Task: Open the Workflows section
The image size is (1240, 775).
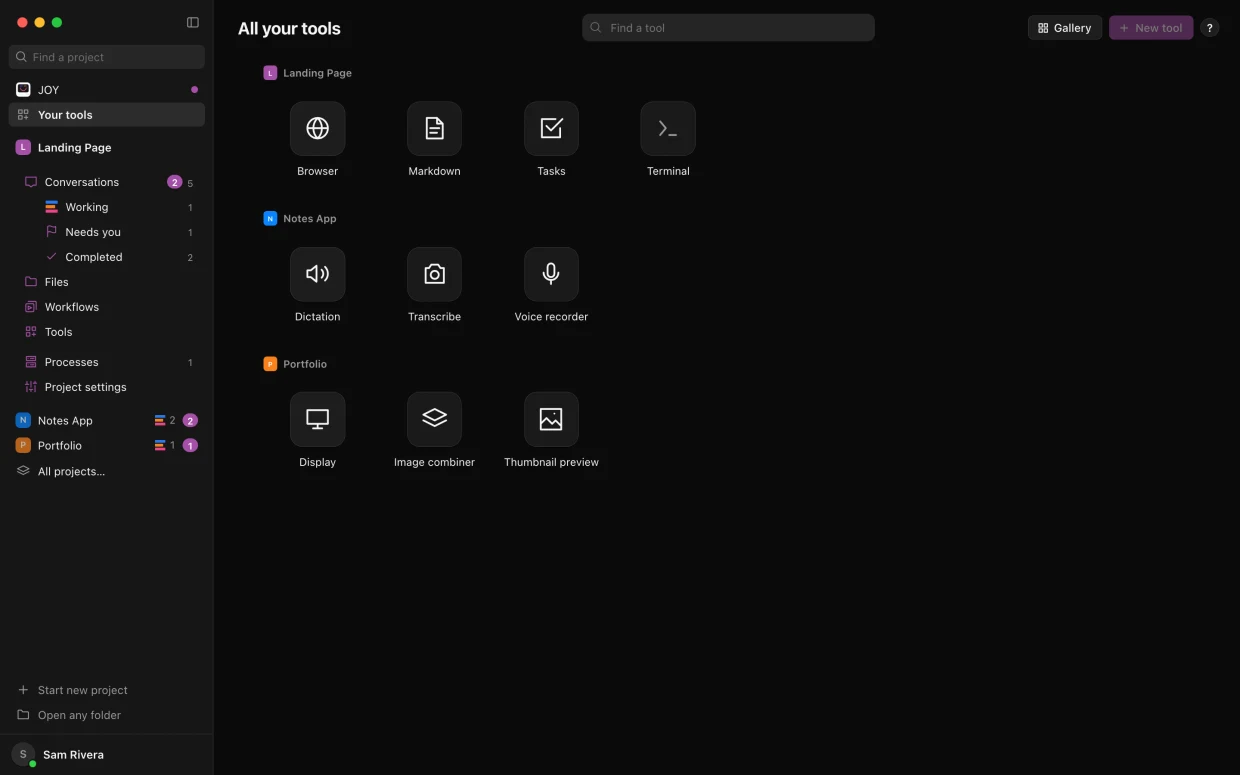Action: coord(107,307)
